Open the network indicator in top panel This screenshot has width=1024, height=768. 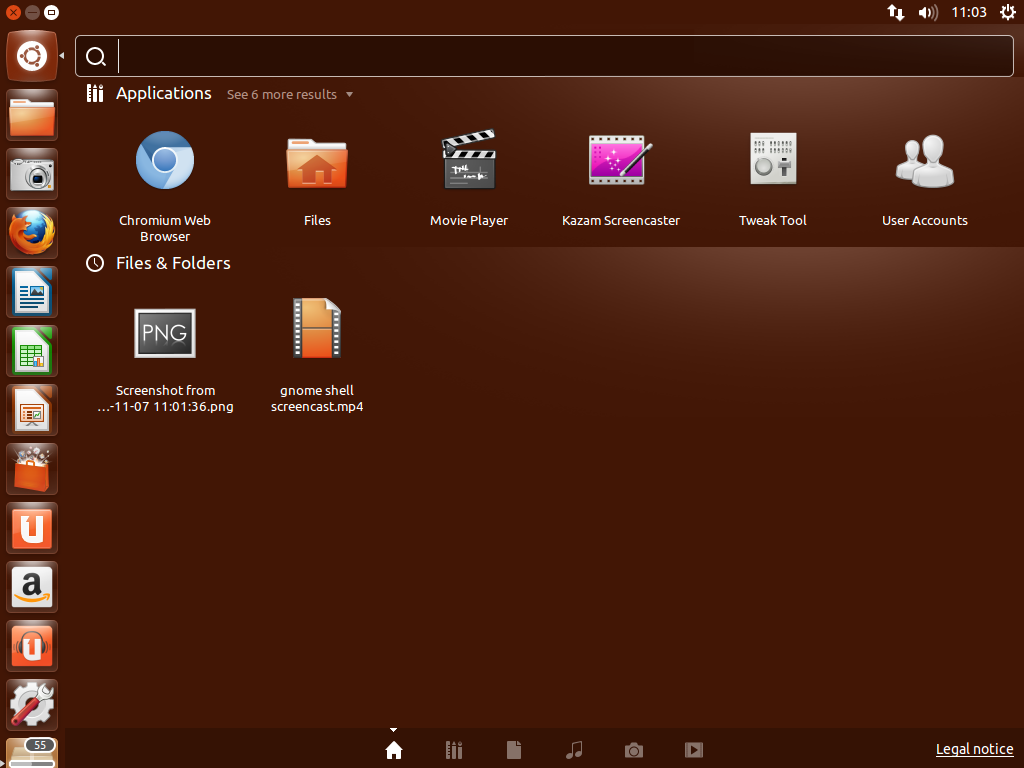pyautogui.click(x=895, y=13)
